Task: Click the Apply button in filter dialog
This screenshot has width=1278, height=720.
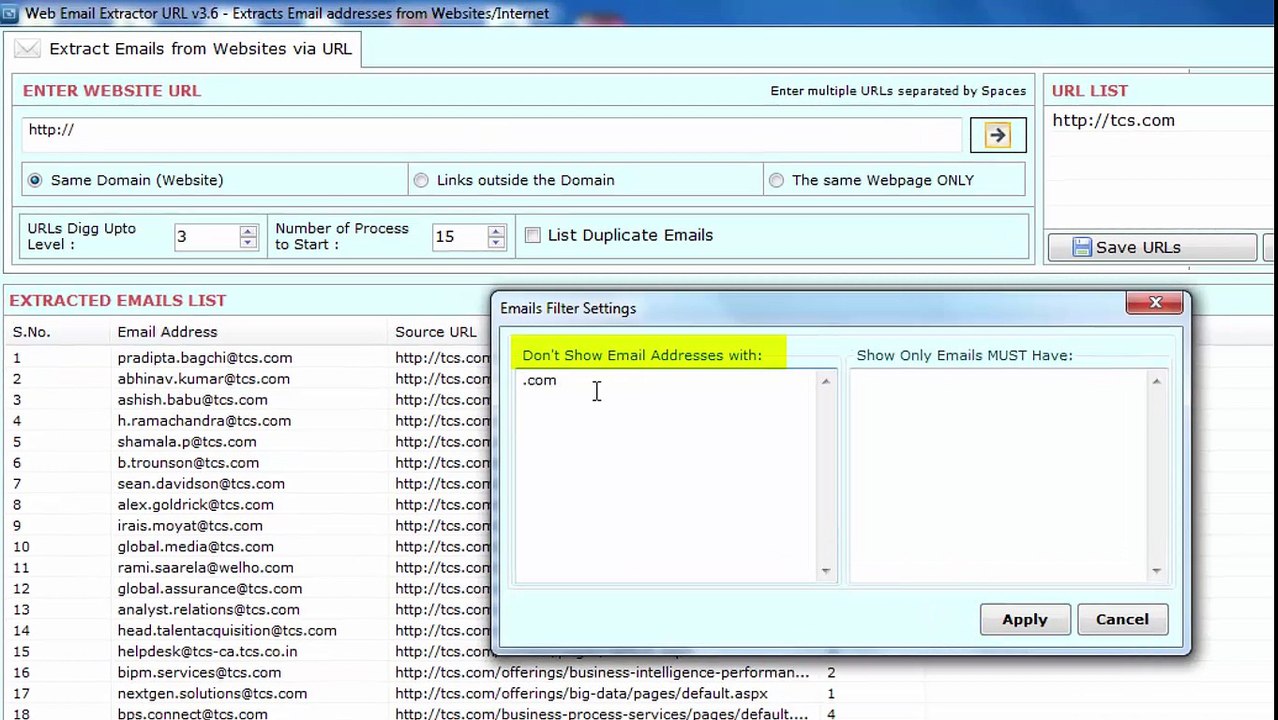Action: [1025, 619]
